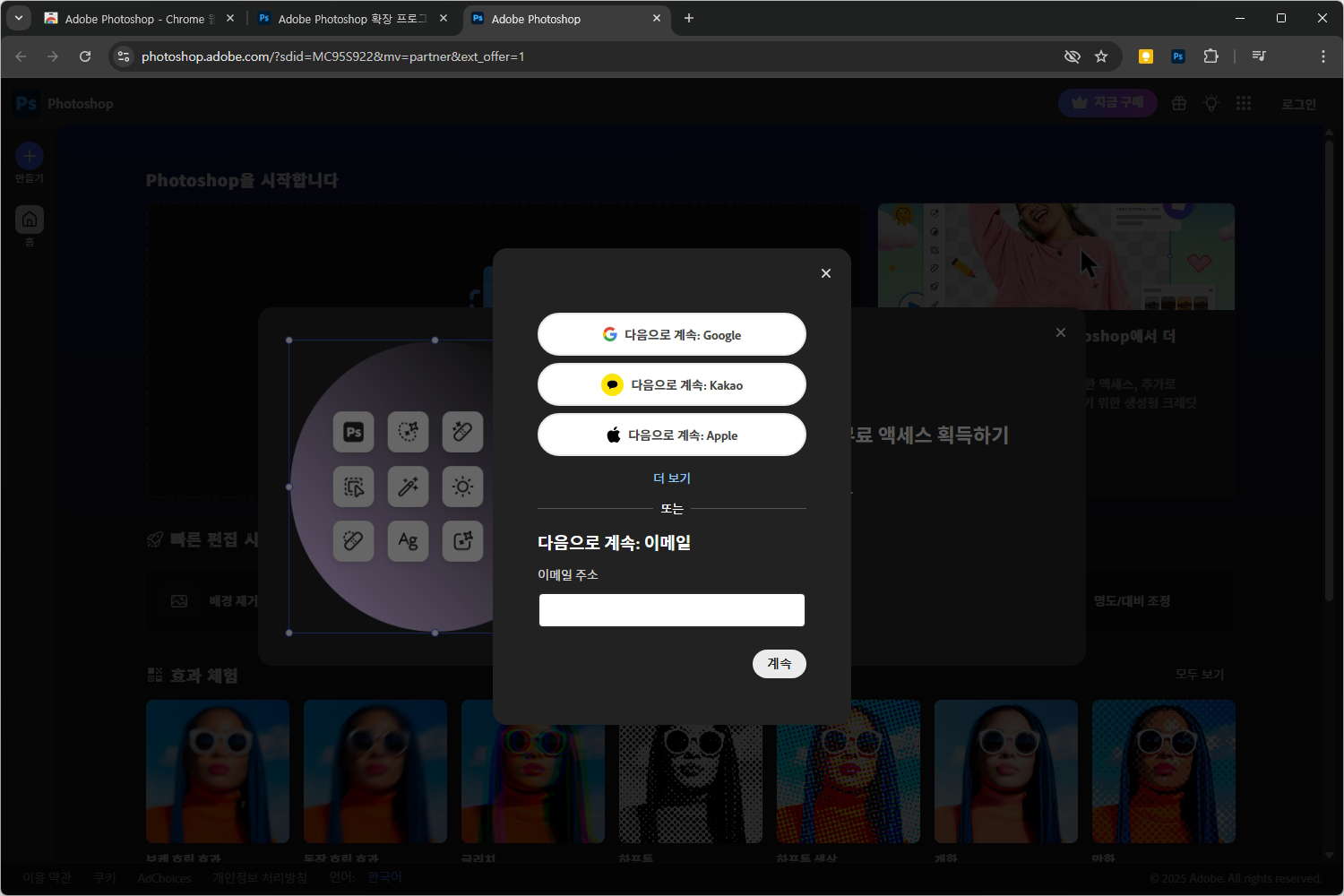Image resolution: width=1344 pixels, height=896 pixels.
Task: Continue with Google sign-in
Action: 672,334
